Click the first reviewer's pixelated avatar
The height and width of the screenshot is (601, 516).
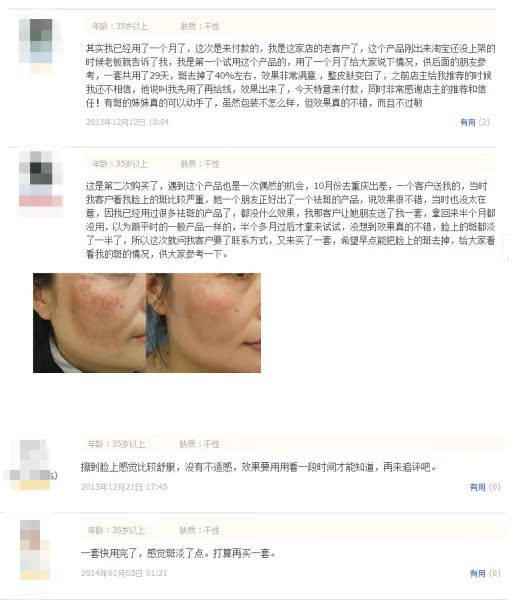point(41,46)
